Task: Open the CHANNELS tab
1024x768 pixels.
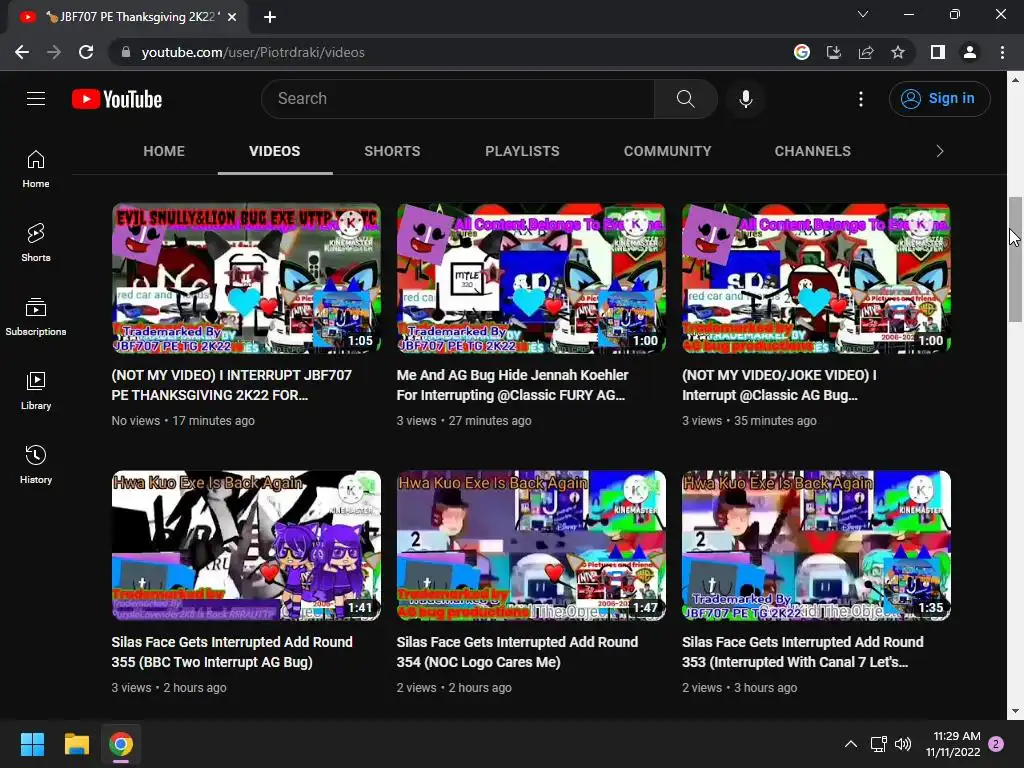Action: [x=812, y=151]
